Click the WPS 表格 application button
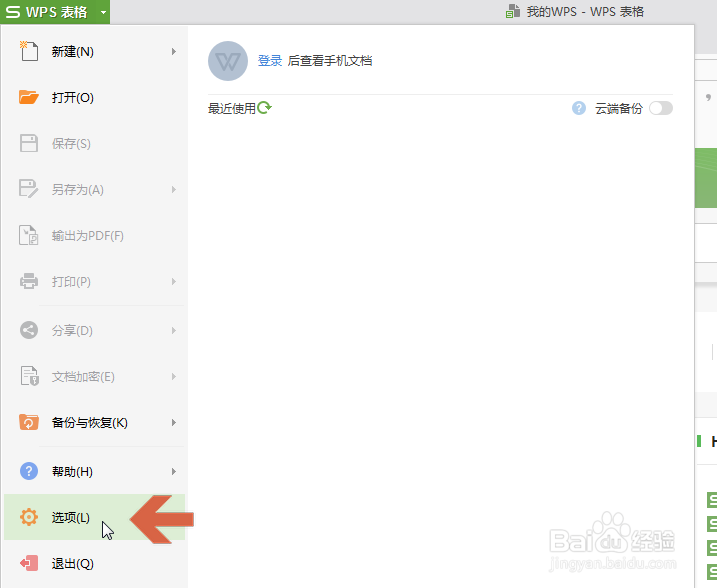 click(x=55, y=12)
